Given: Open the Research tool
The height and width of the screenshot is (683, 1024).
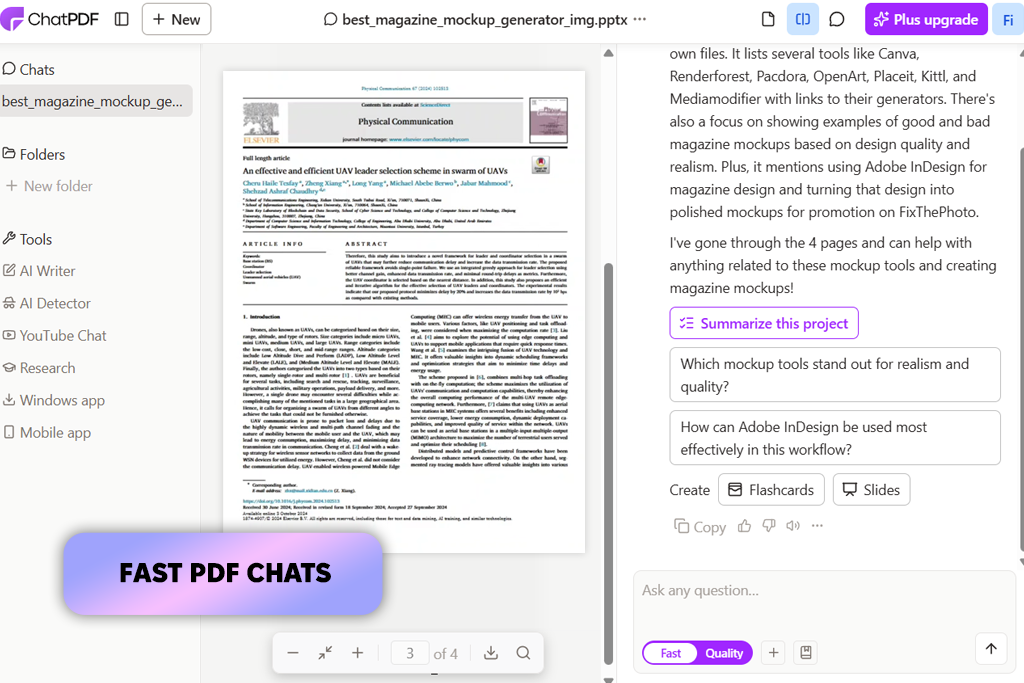Looking at the screenshot, I should coord(39,368).
